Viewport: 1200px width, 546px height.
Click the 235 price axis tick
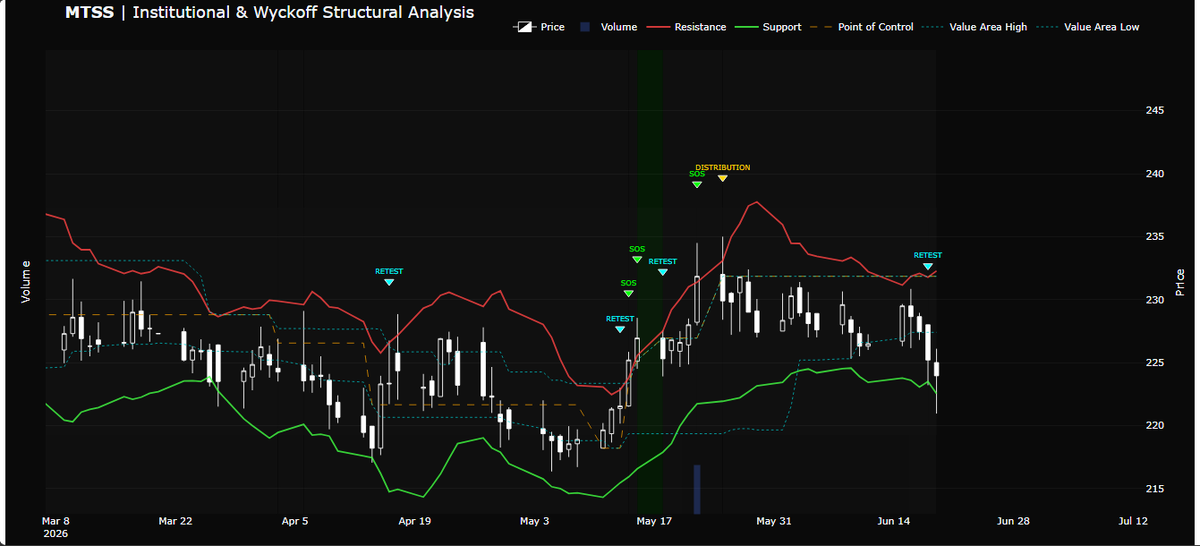coord(1155,237)
